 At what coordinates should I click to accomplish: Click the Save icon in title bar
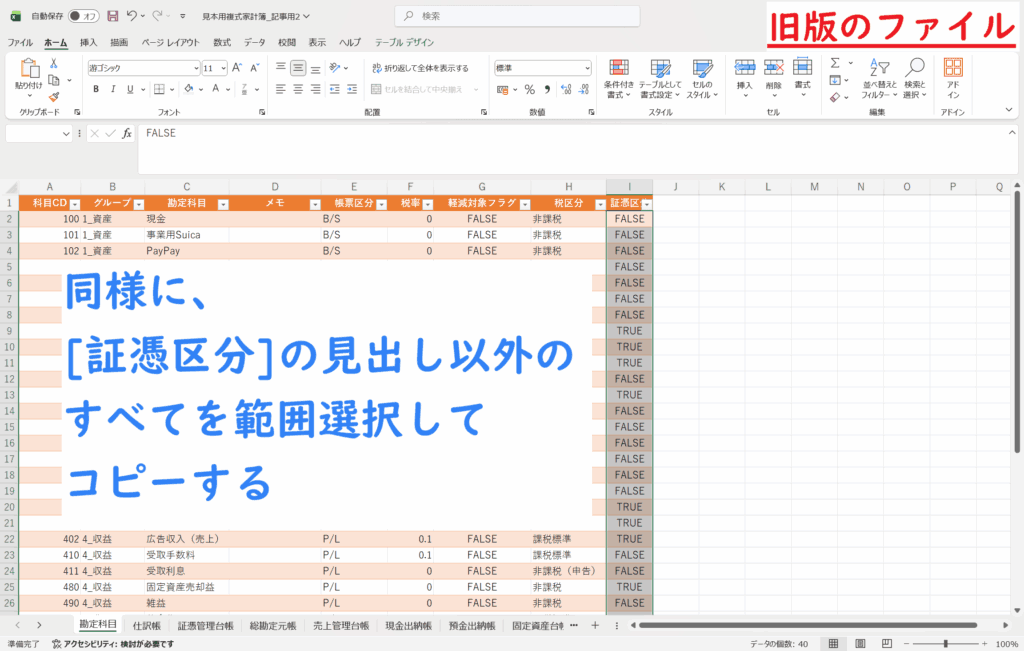(x=112, y=16)
